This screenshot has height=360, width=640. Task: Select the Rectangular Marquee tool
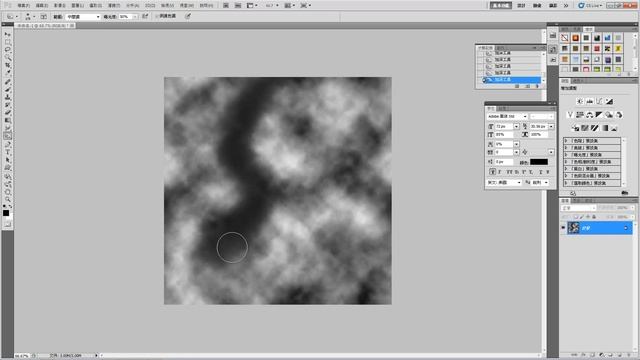[8, 42]
